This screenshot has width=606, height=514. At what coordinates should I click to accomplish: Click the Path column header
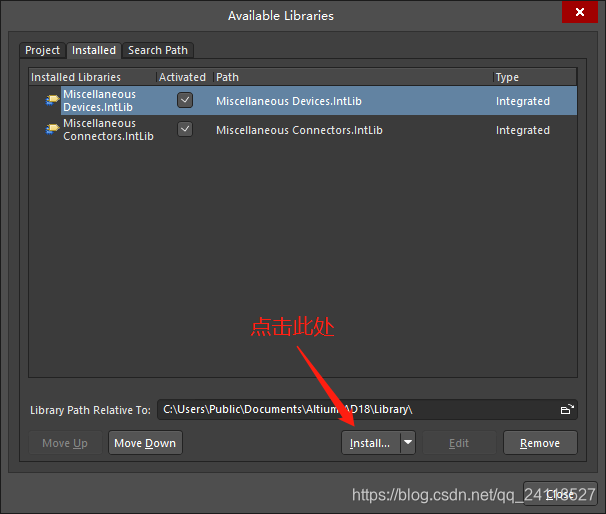point(353,77)
